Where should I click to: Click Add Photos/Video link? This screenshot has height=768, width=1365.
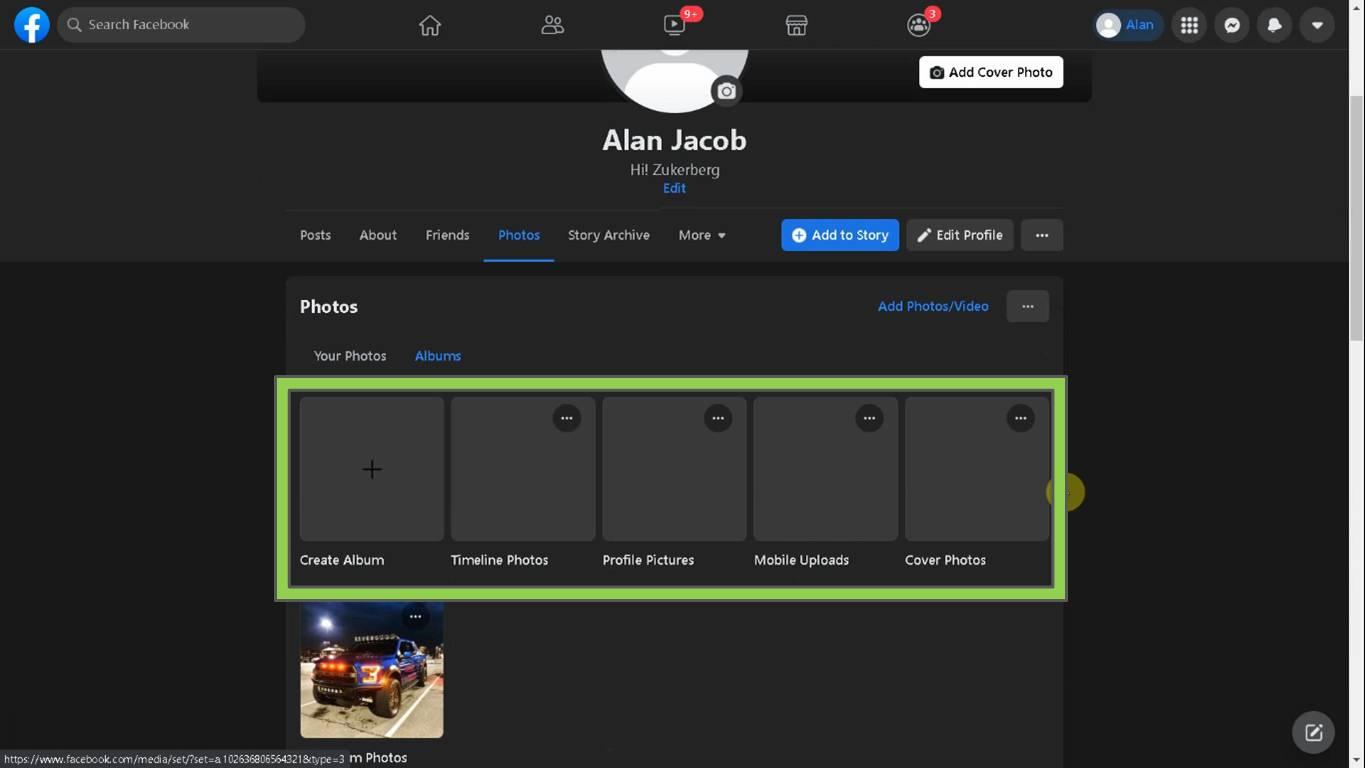click(x=933, y=306)
